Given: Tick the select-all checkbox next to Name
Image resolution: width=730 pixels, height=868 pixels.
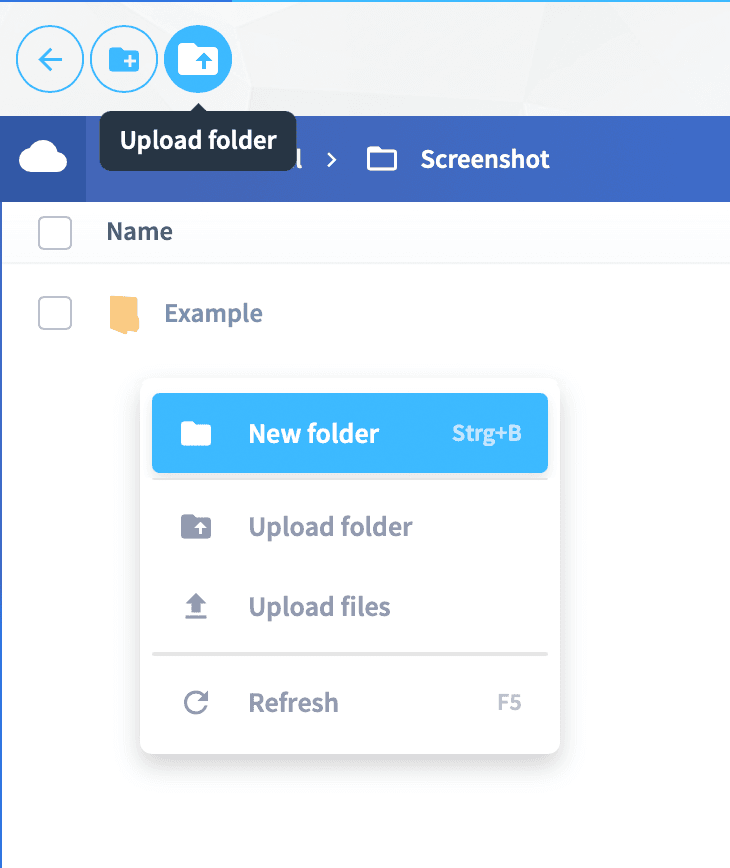Looking at the screenshot, I should tap(55, 232).
